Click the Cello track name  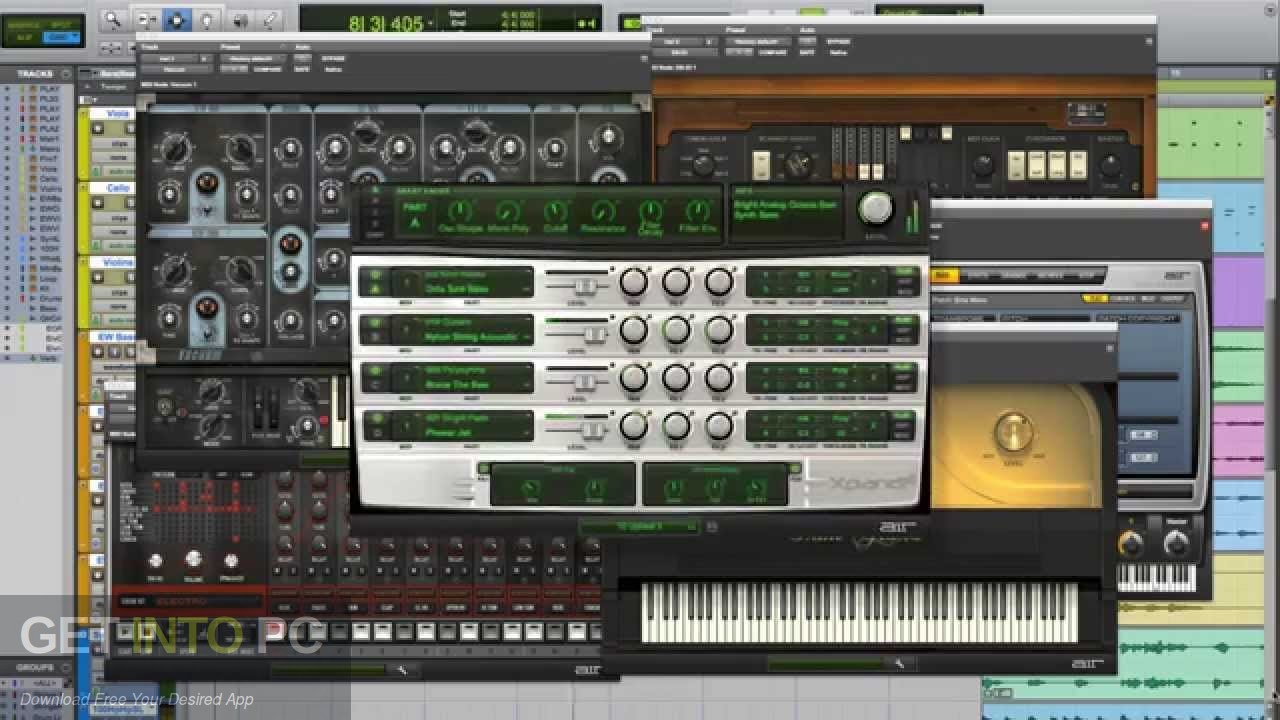[x=119, y=188]
